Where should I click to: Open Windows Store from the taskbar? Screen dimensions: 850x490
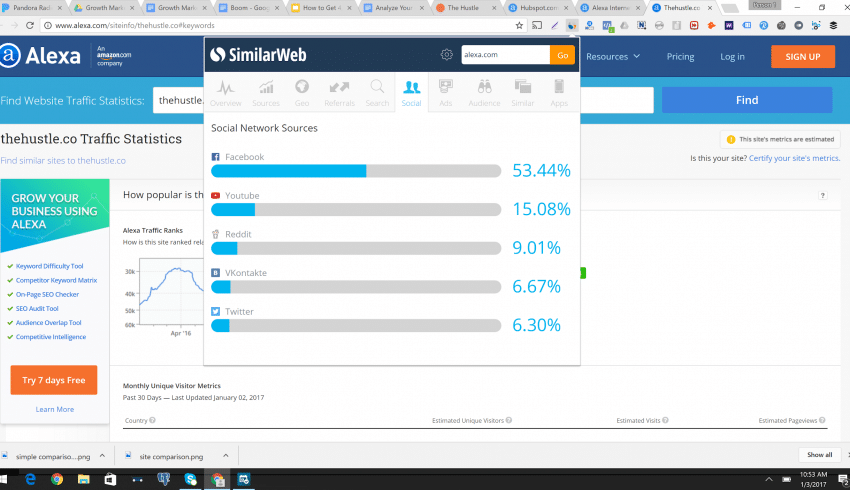(x=110, y=479)
